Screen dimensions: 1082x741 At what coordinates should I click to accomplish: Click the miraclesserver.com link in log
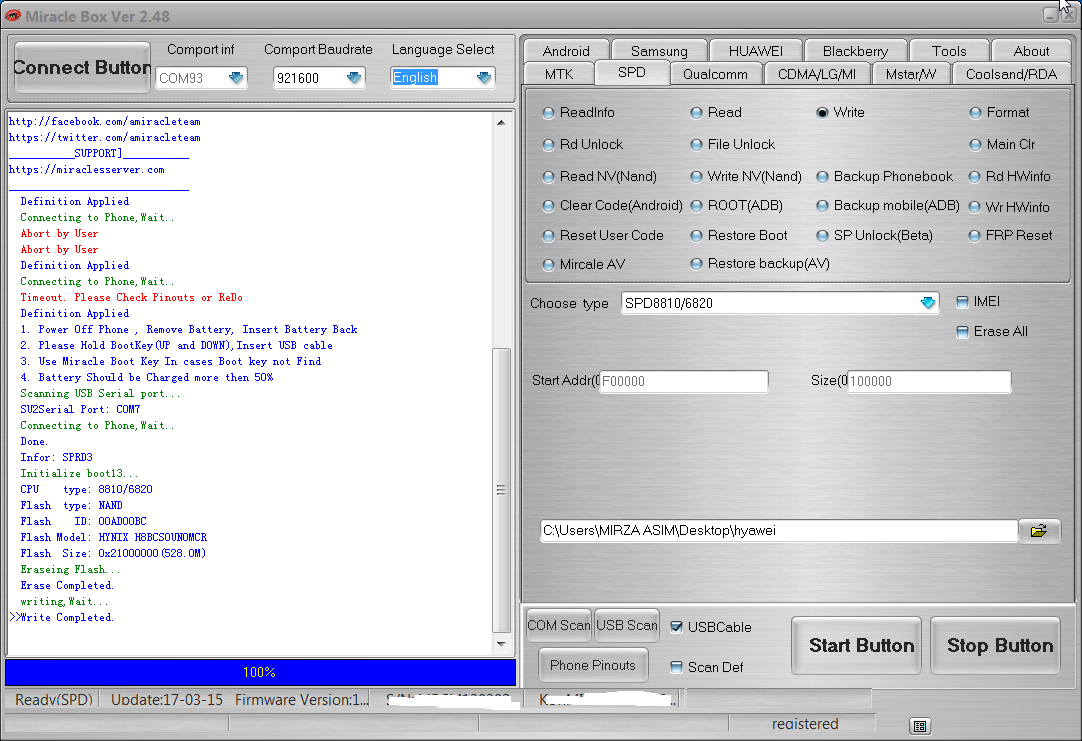[x=86, y=170]
